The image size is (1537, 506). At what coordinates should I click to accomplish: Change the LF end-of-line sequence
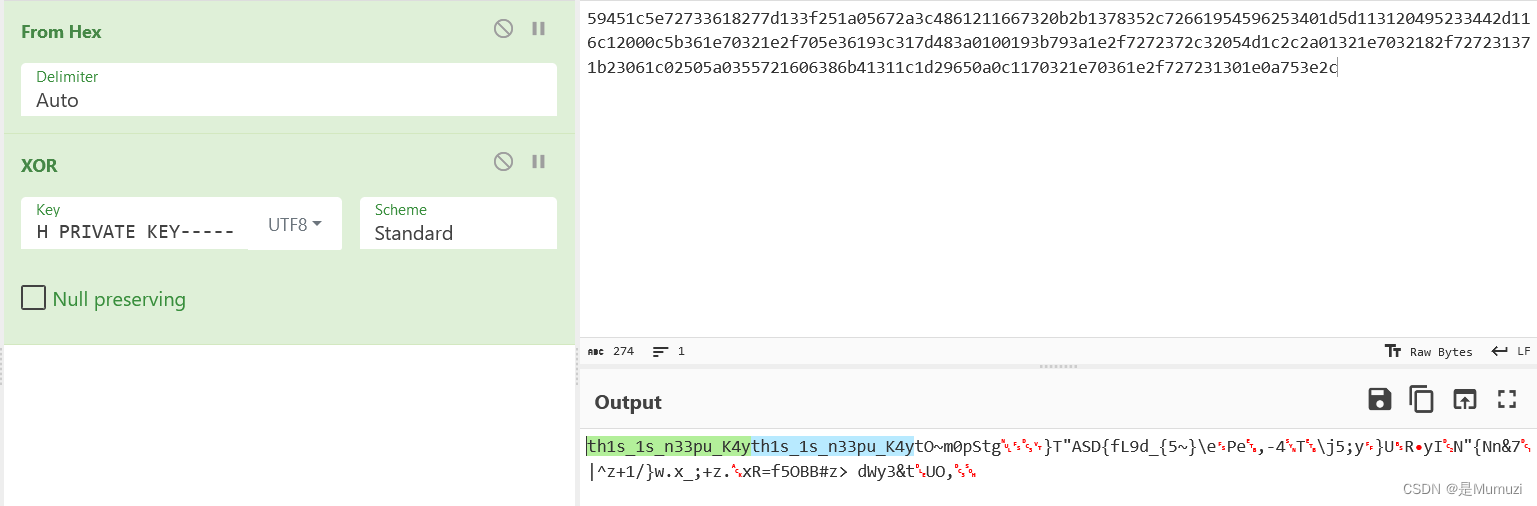point(1510,351)
